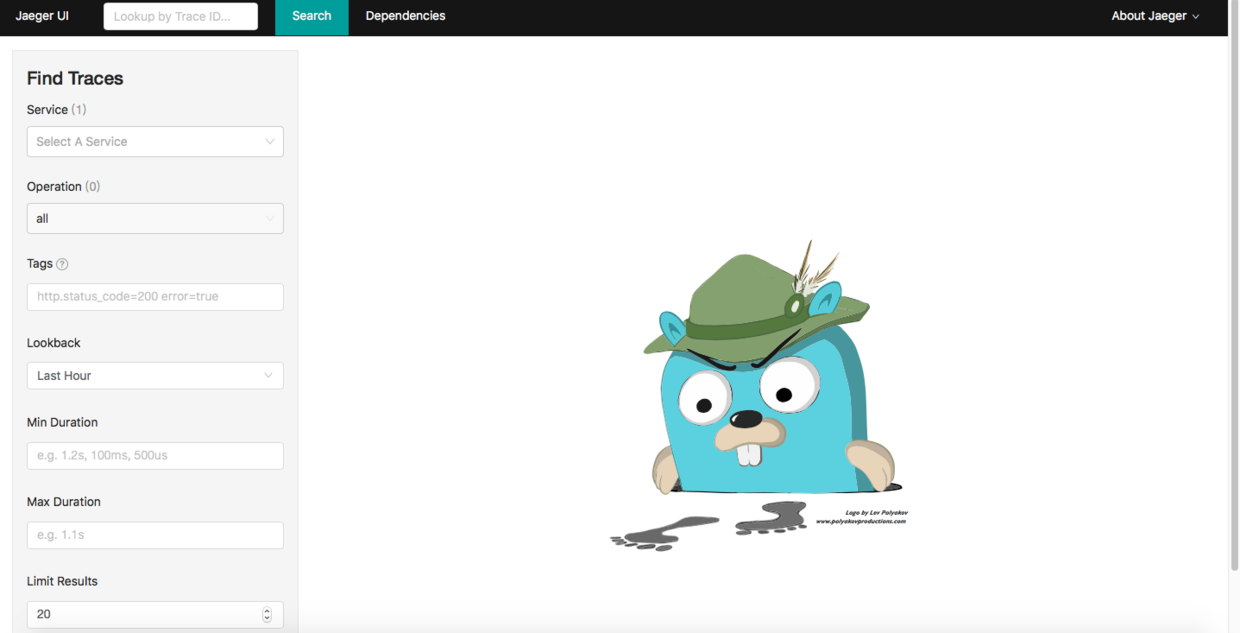Click the Min Duration label

62,422
